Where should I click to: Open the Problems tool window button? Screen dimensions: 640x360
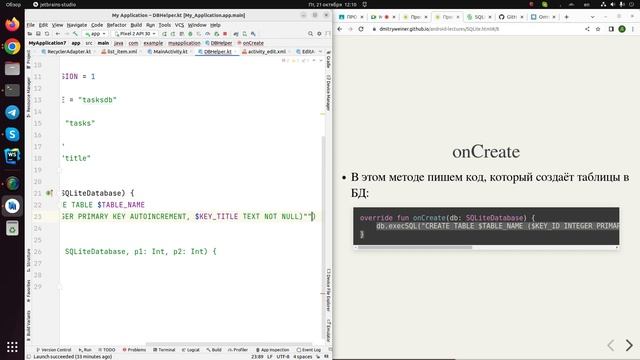tap(134, 350)
